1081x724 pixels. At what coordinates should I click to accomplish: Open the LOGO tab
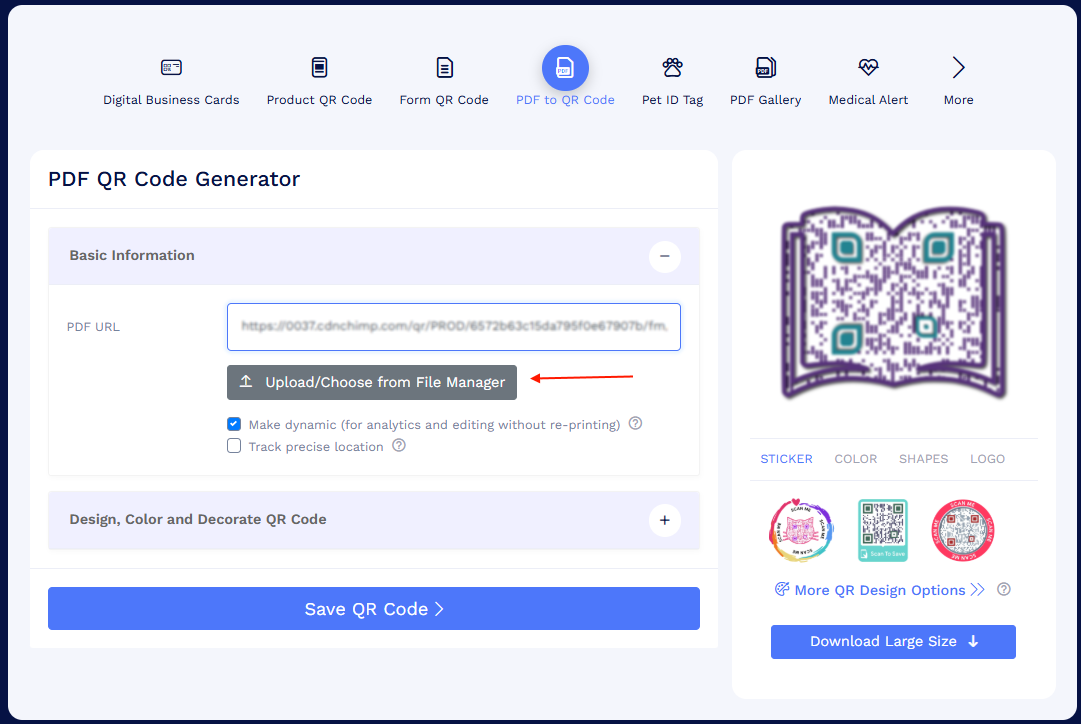(x=987, y=459)
